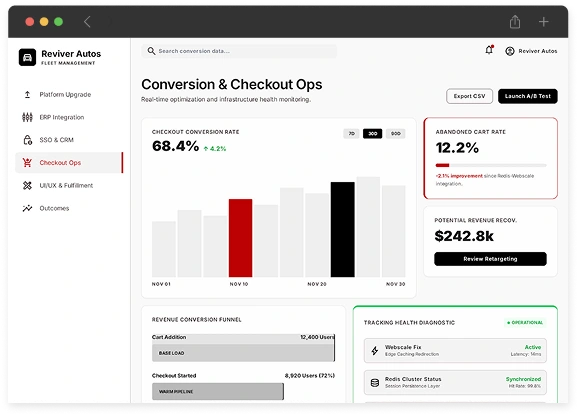Click the Webscale Fix lightning icon
579x416 pixels.
(x=375, y=351)
